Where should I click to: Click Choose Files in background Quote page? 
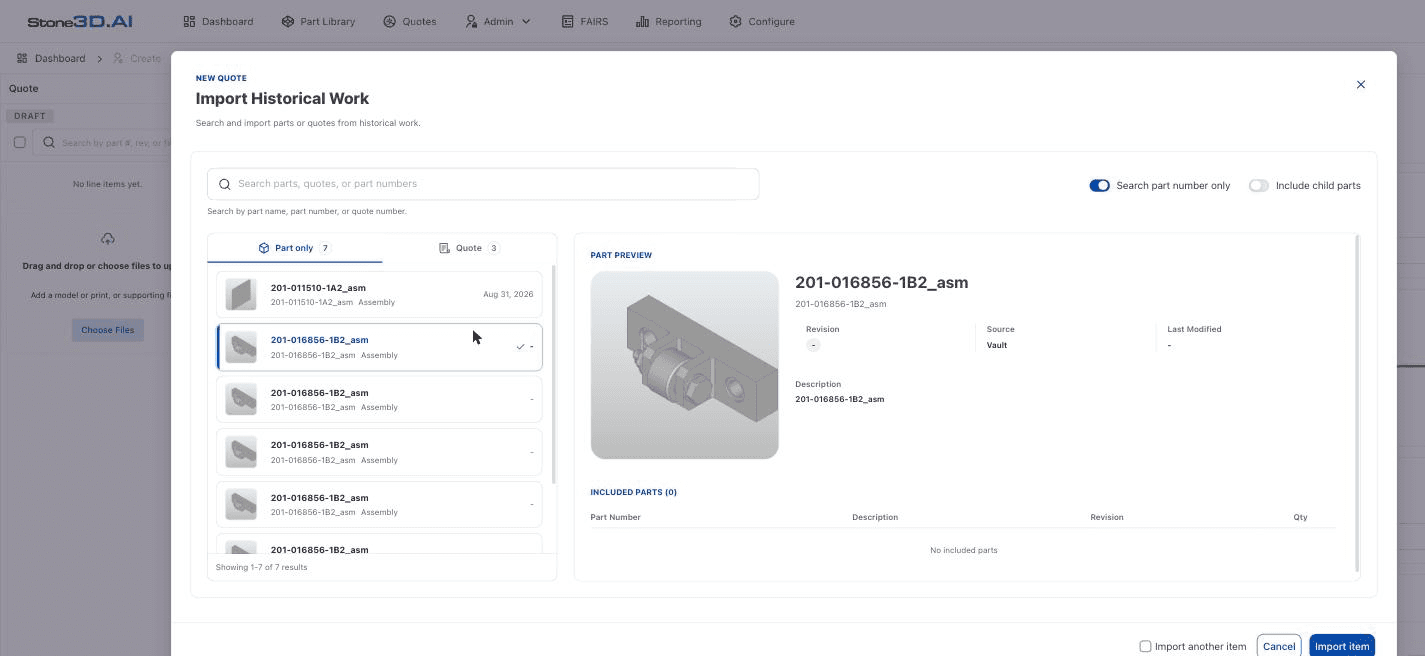click(108, 329)
